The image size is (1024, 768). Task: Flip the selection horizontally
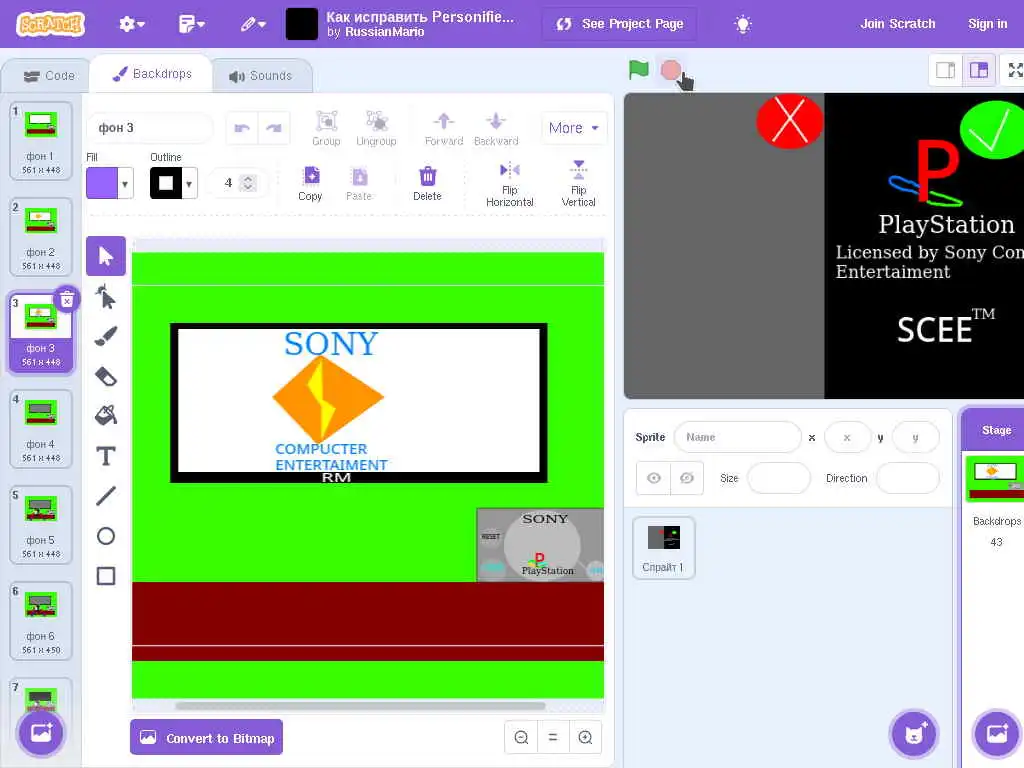(x=510, y=184)
